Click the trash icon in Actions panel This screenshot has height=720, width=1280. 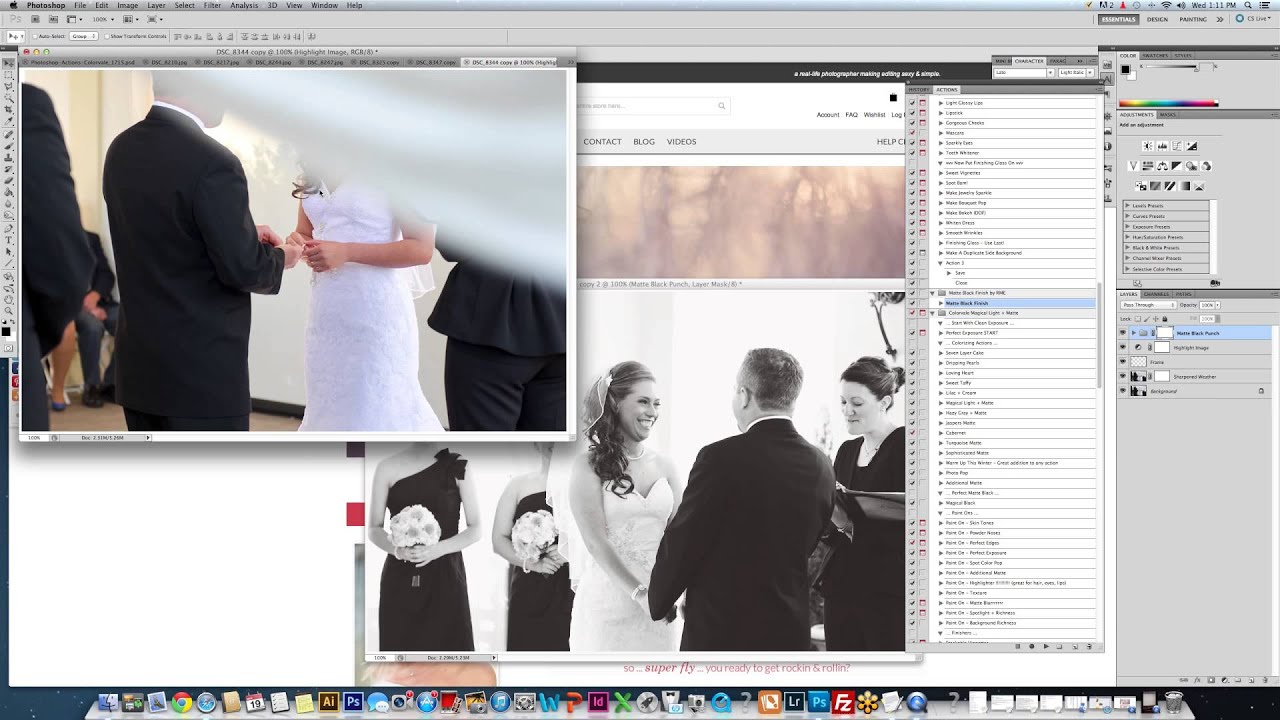click(x=1089, y=646)
